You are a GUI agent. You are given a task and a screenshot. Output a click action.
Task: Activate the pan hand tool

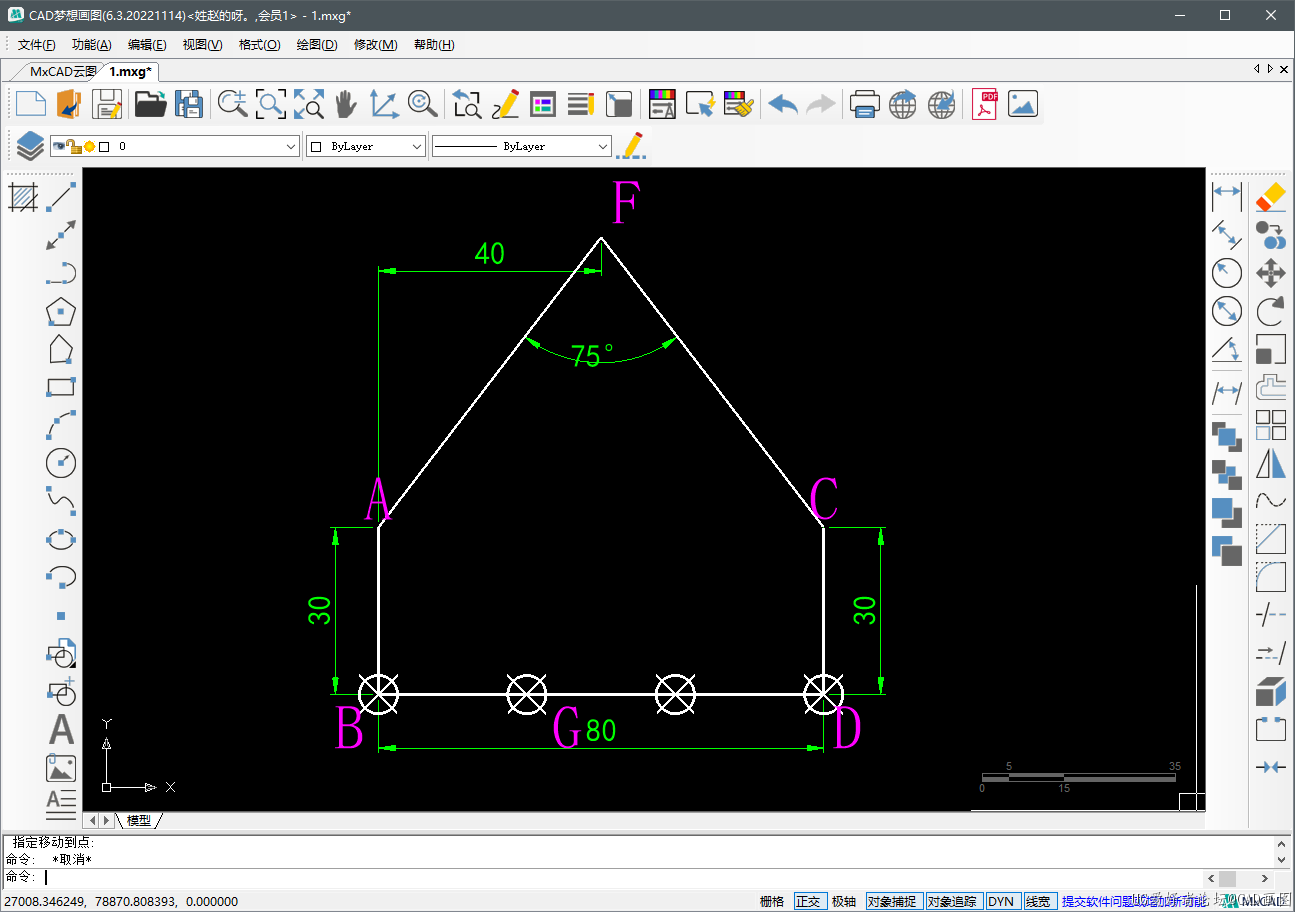[345, 104]
